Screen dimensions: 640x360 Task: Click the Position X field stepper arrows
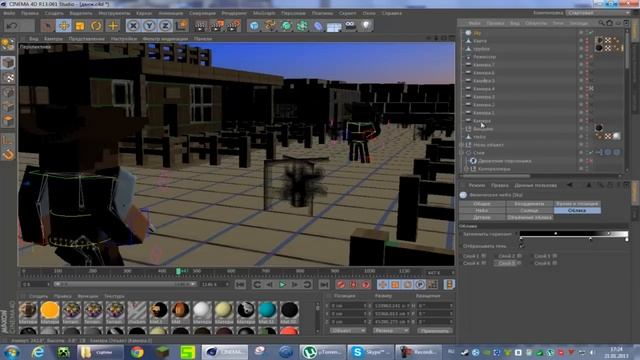366,305
